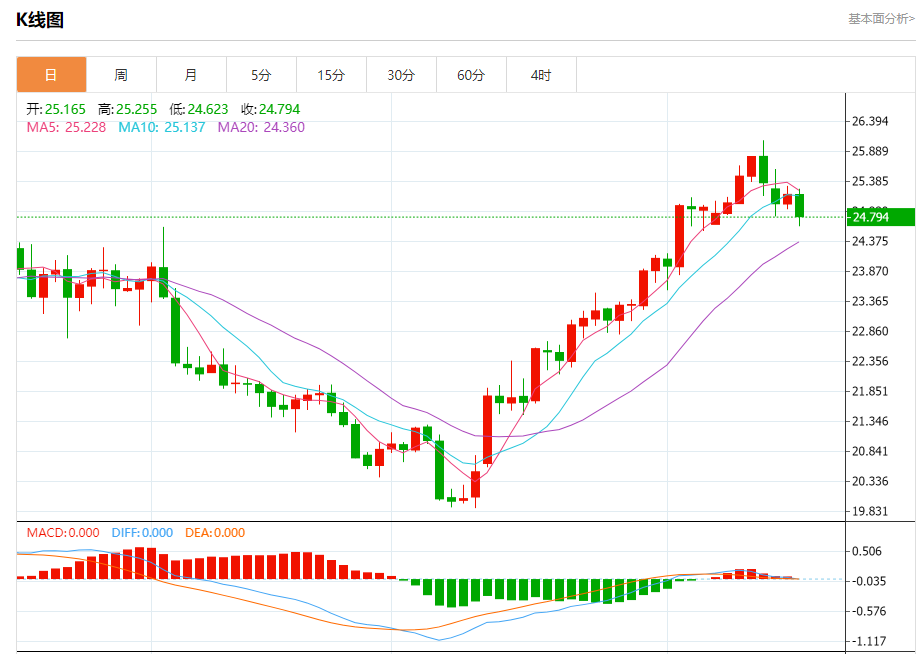This screenshot has height=654, width=921.
Task: Click the 20.841 price axis label
Action: tap(870, 451)
